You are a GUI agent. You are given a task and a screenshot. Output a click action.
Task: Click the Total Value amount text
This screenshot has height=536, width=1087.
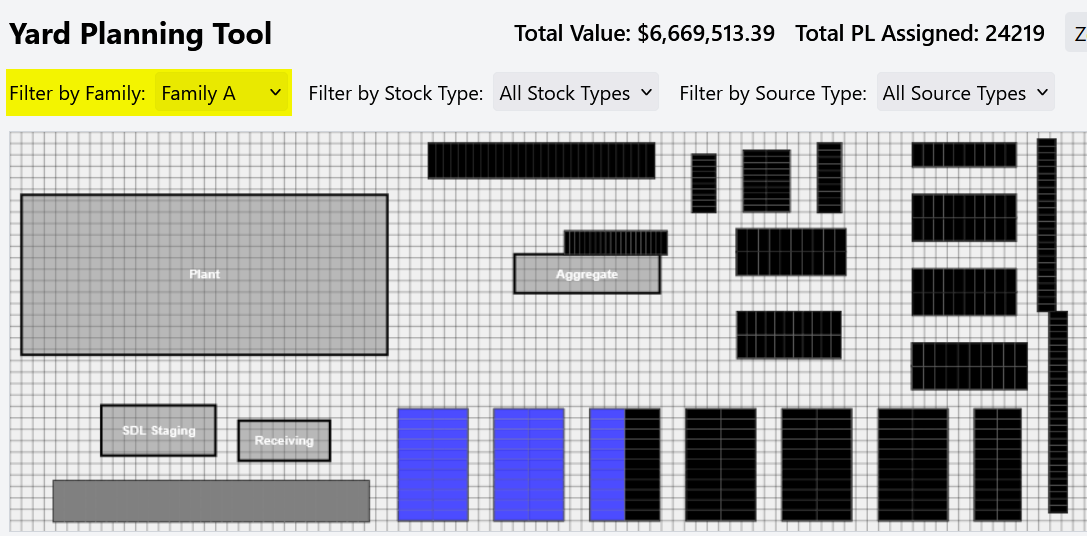click(645, 33)
